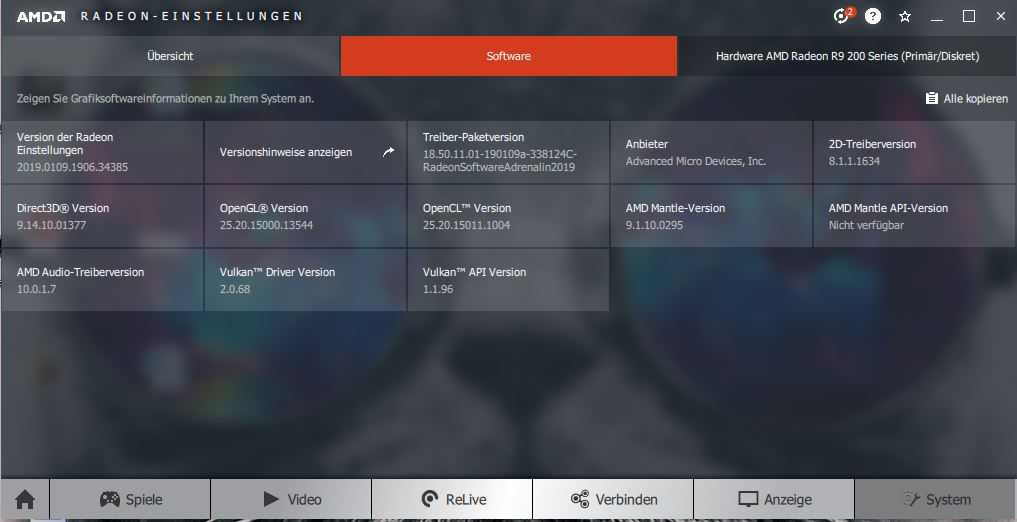Select the Software tab
This screenshot has width=1017, height=522.
click(x=508, y=56)
